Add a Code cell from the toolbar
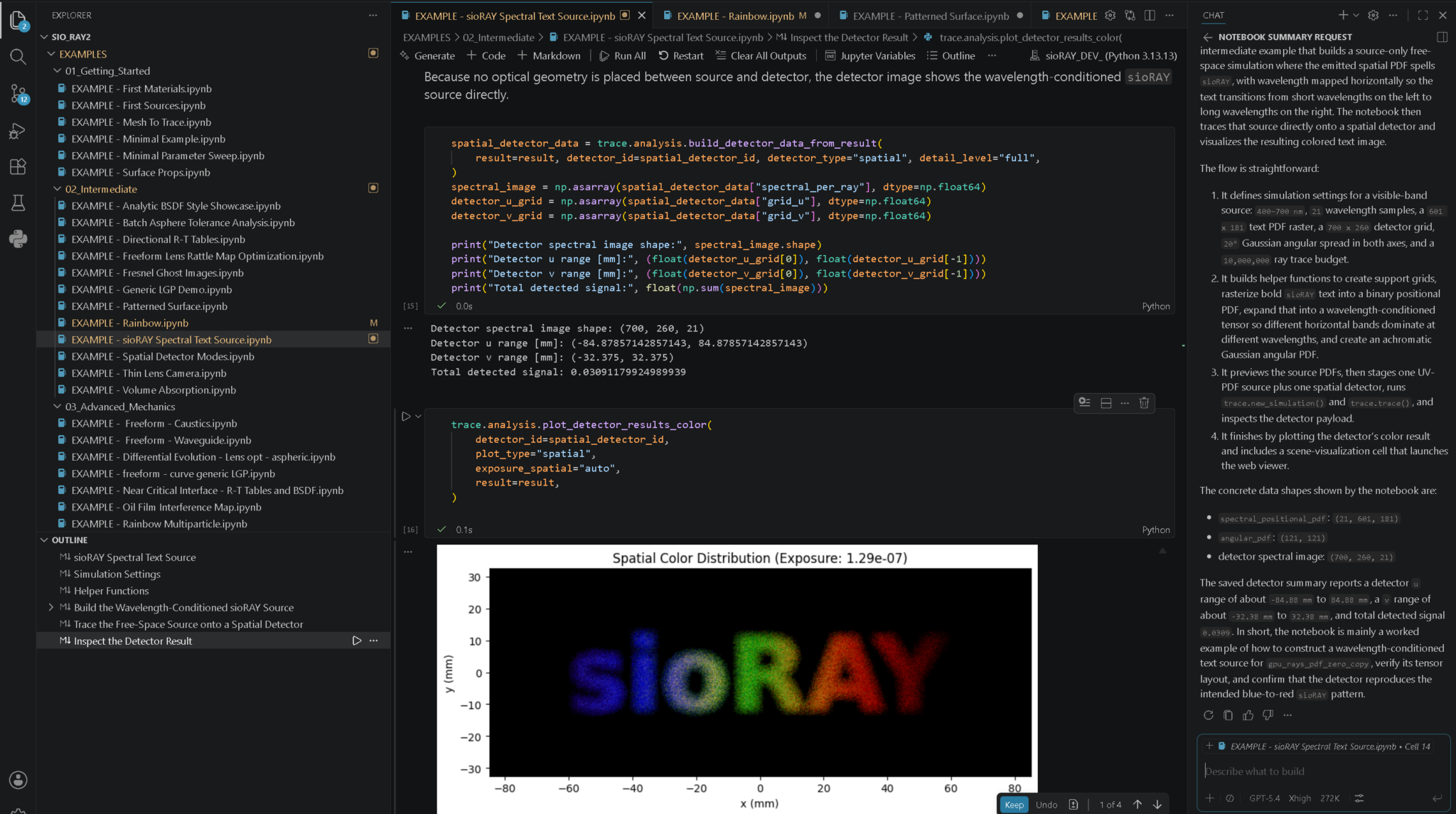1456x814 pixels. [486, 55]
